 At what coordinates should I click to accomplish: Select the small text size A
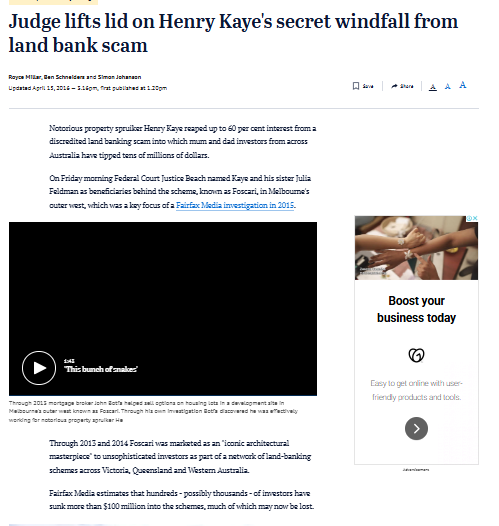433,87
